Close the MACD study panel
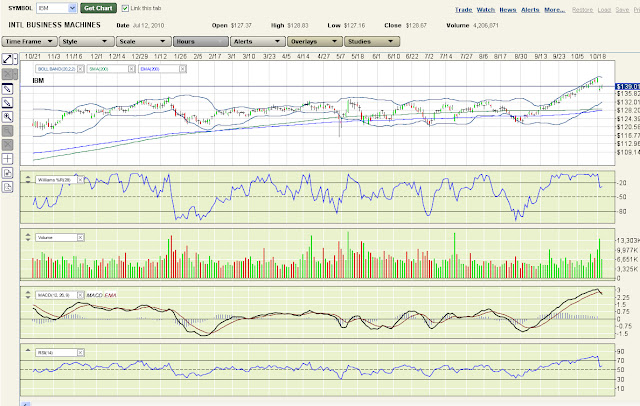This screenshot has width=640, height=406. 80,295
